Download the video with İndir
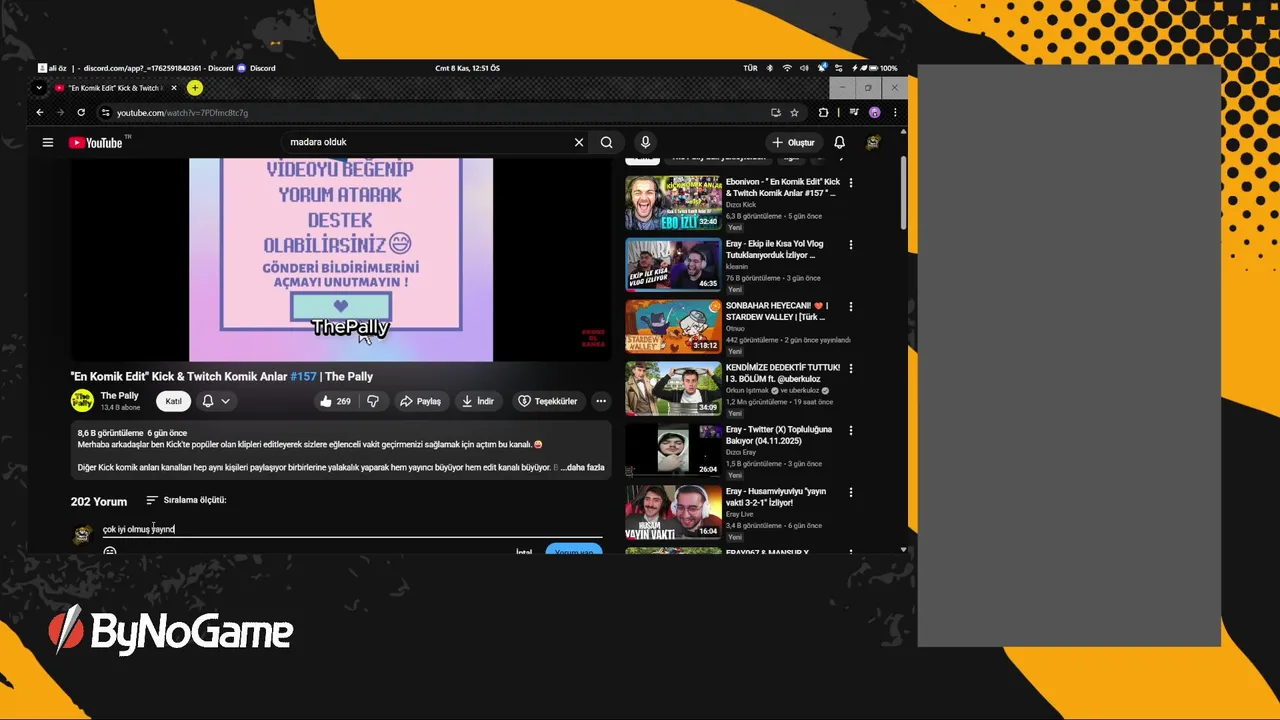 tap(478, 401)
